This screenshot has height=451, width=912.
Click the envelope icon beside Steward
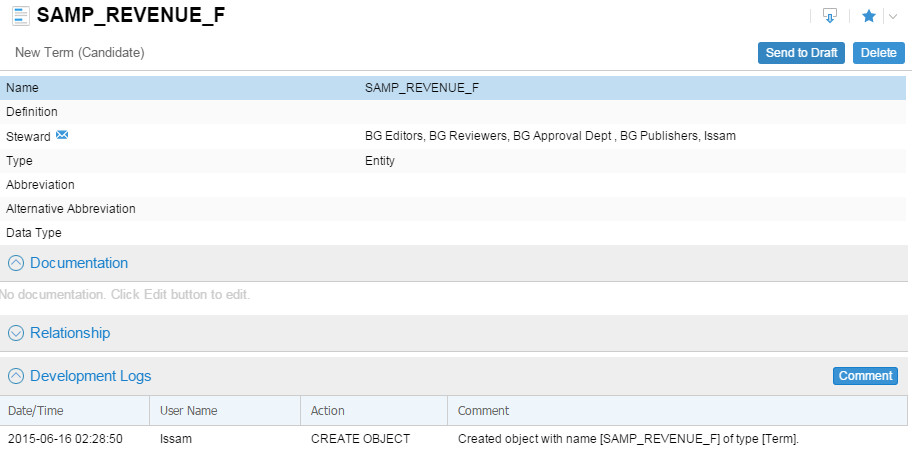tap(62, 135)
